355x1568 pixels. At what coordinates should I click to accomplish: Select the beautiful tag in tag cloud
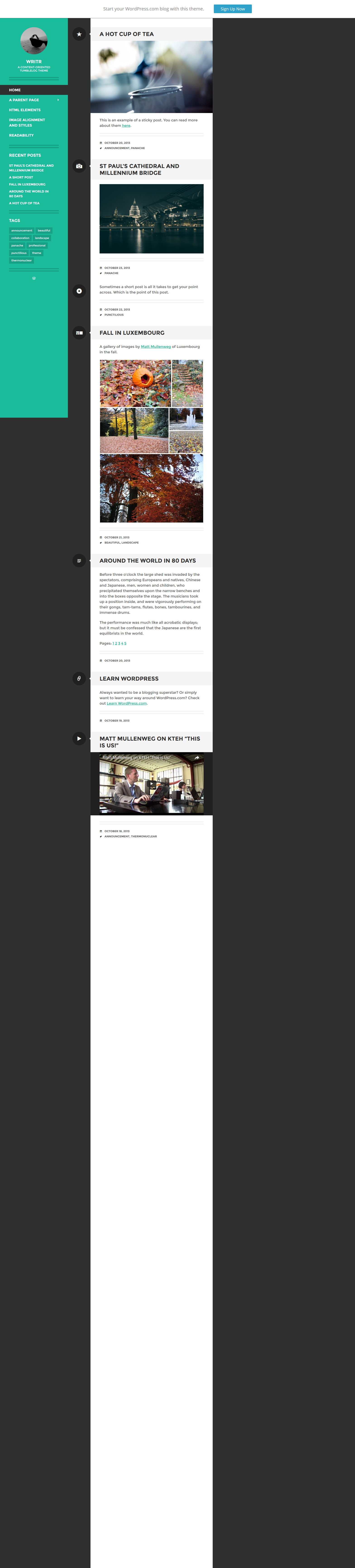coord(44,231)
